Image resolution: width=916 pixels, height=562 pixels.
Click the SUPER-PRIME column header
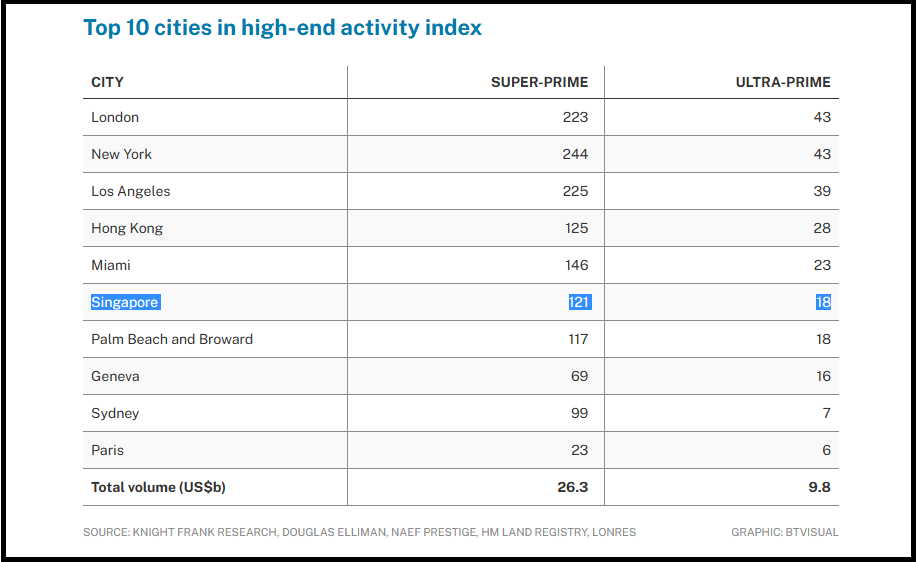(x=539, y=82)
